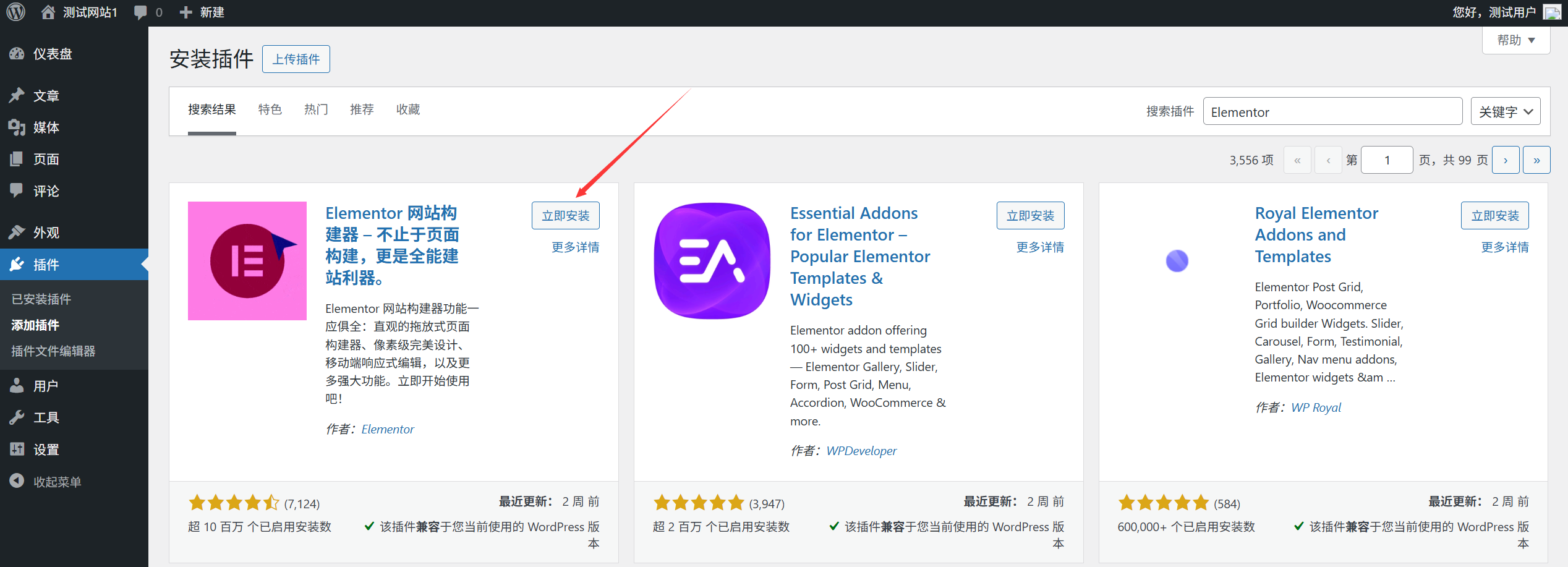Open the Royal Elementor Addons title link
1568x567 pixels.
point(1316,234)
